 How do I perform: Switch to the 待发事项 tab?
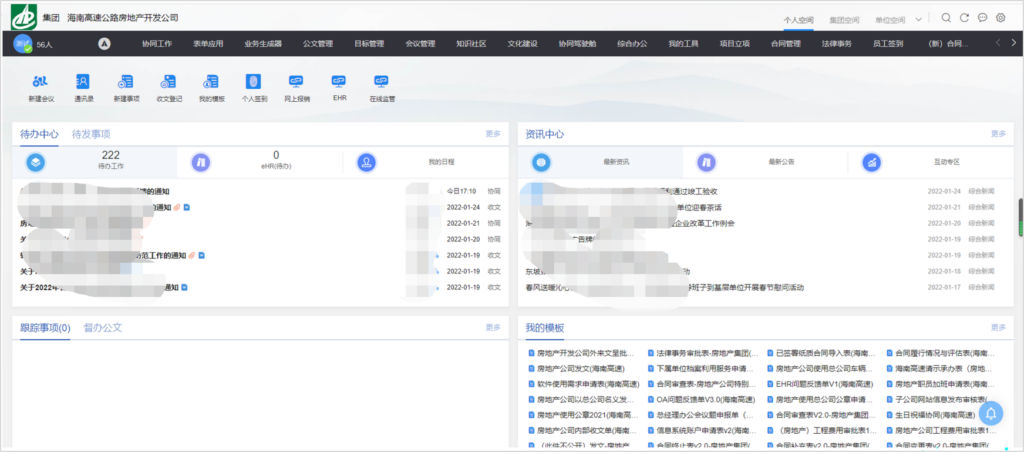pyautogui.click(x=91, y=133)
